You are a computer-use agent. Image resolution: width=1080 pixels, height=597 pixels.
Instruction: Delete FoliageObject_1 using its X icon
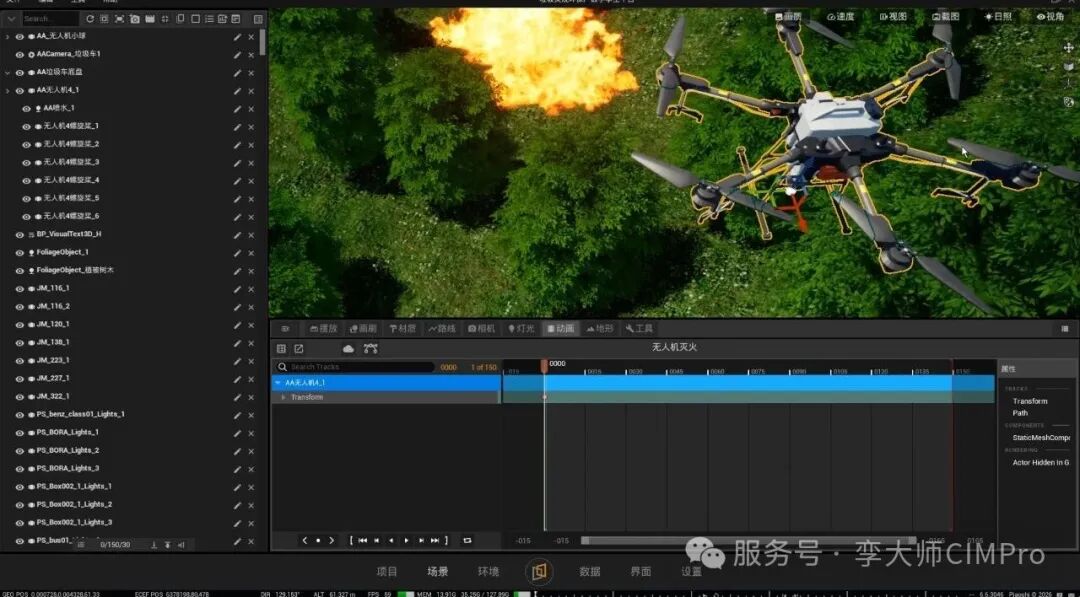click(251, 253)
